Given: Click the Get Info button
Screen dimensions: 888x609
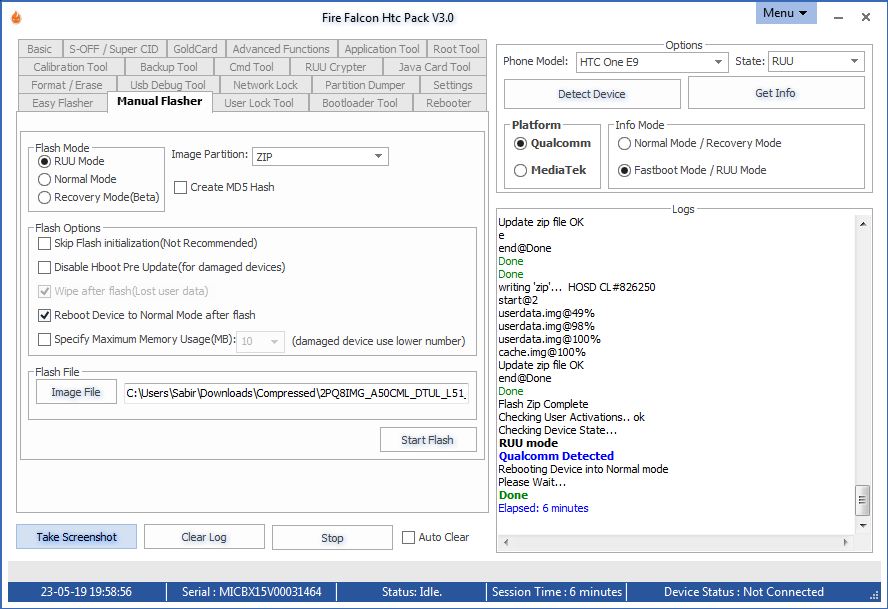Looking at the screenshot, I should [x=775, y=93].
